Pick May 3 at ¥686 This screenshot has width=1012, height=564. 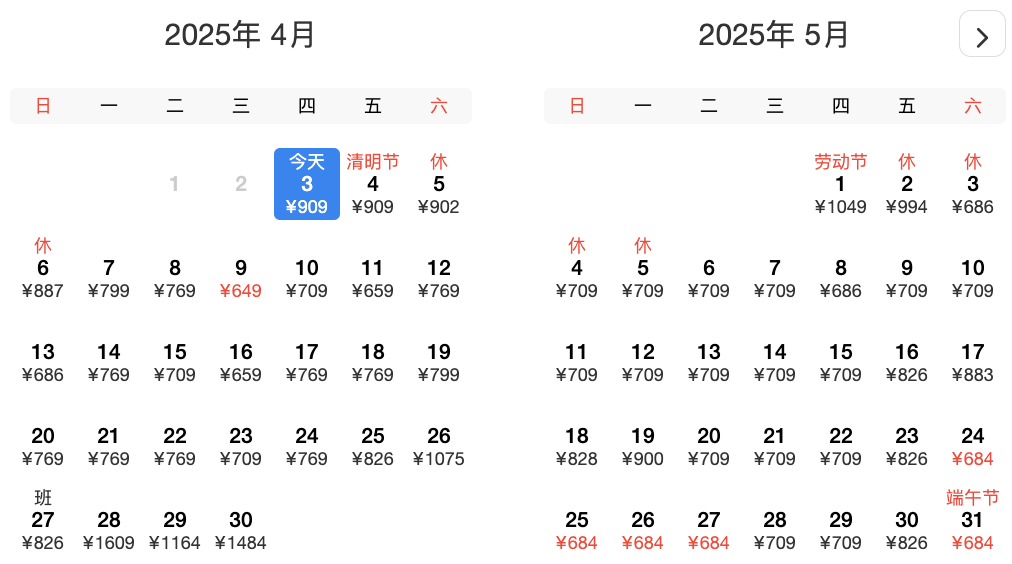(973, 184)
